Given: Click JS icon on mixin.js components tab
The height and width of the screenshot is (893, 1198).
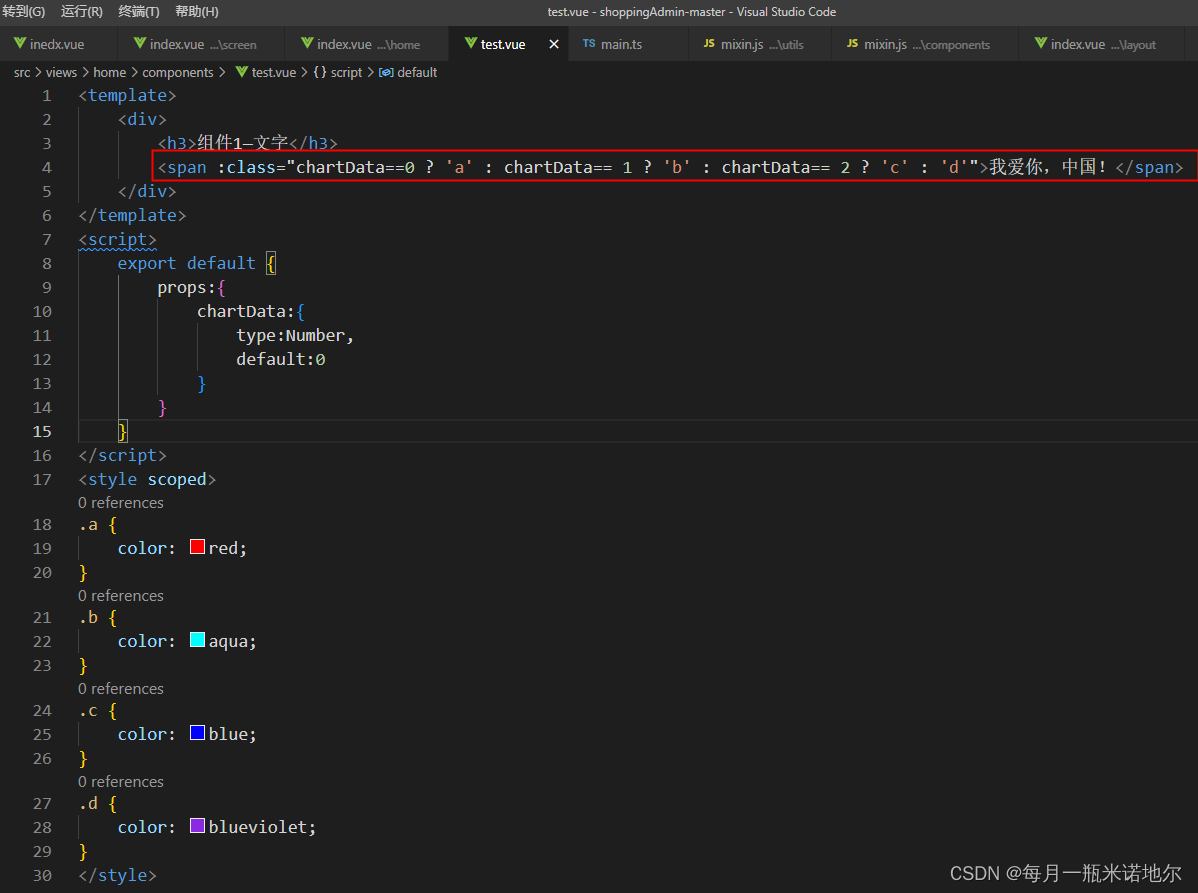Looking at the screenshot, I should (x=853, y=44).
